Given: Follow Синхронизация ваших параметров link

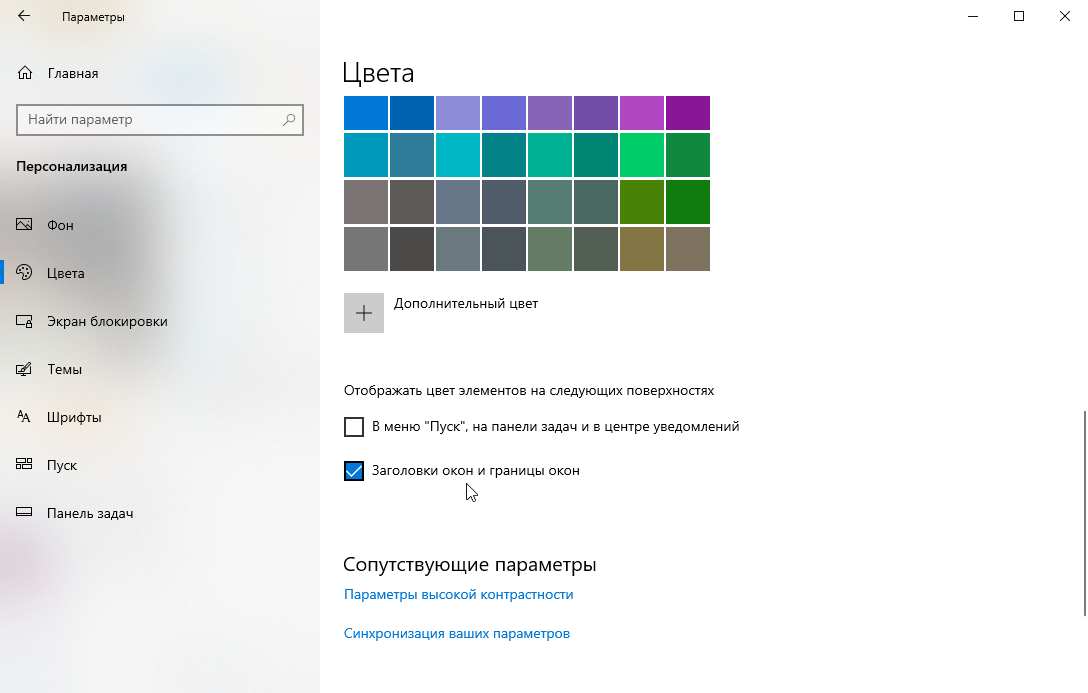Looking at the screenshot, I should (x=457, y=633).
